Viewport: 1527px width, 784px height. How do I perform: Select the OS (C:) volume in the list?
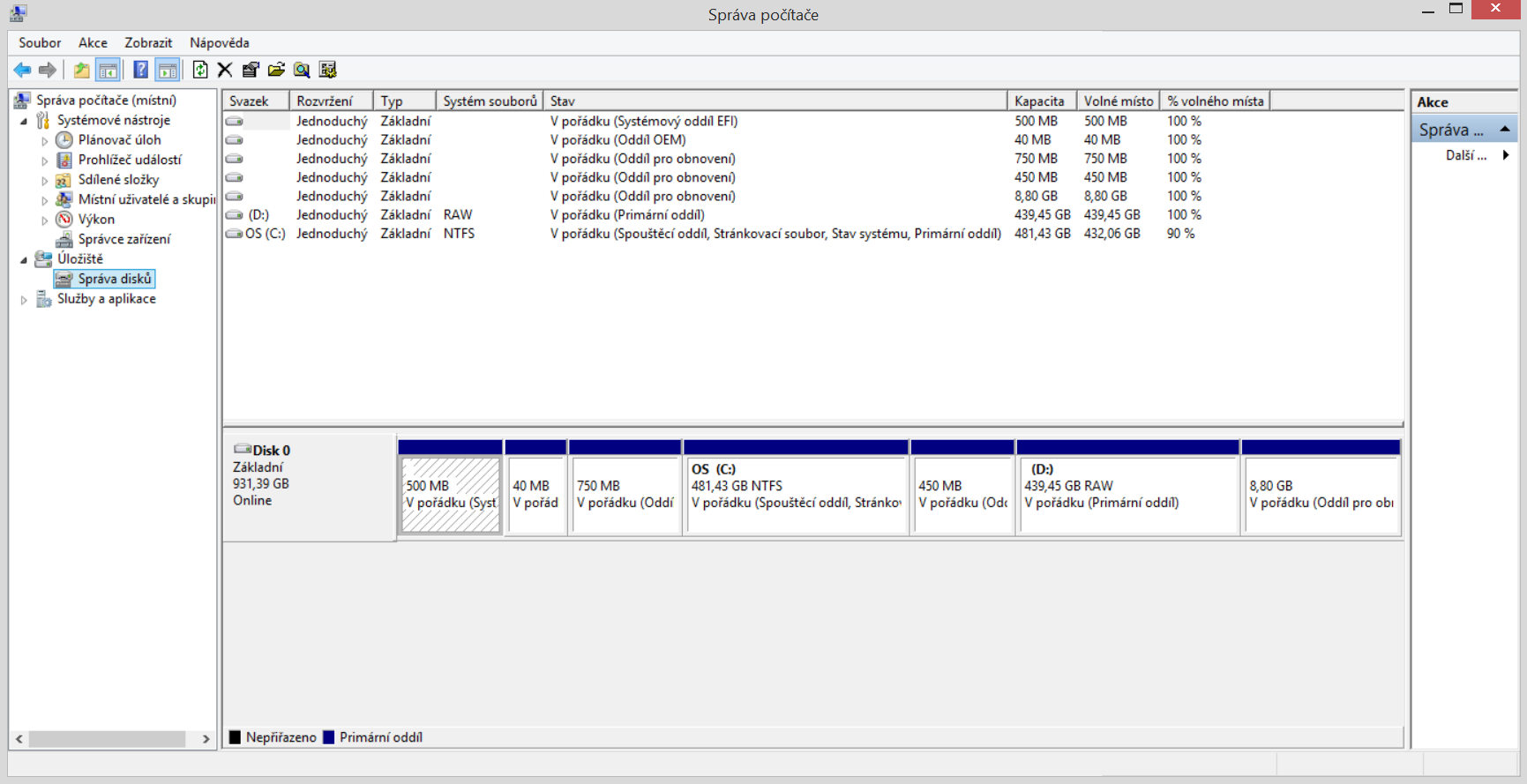point(265,234)
